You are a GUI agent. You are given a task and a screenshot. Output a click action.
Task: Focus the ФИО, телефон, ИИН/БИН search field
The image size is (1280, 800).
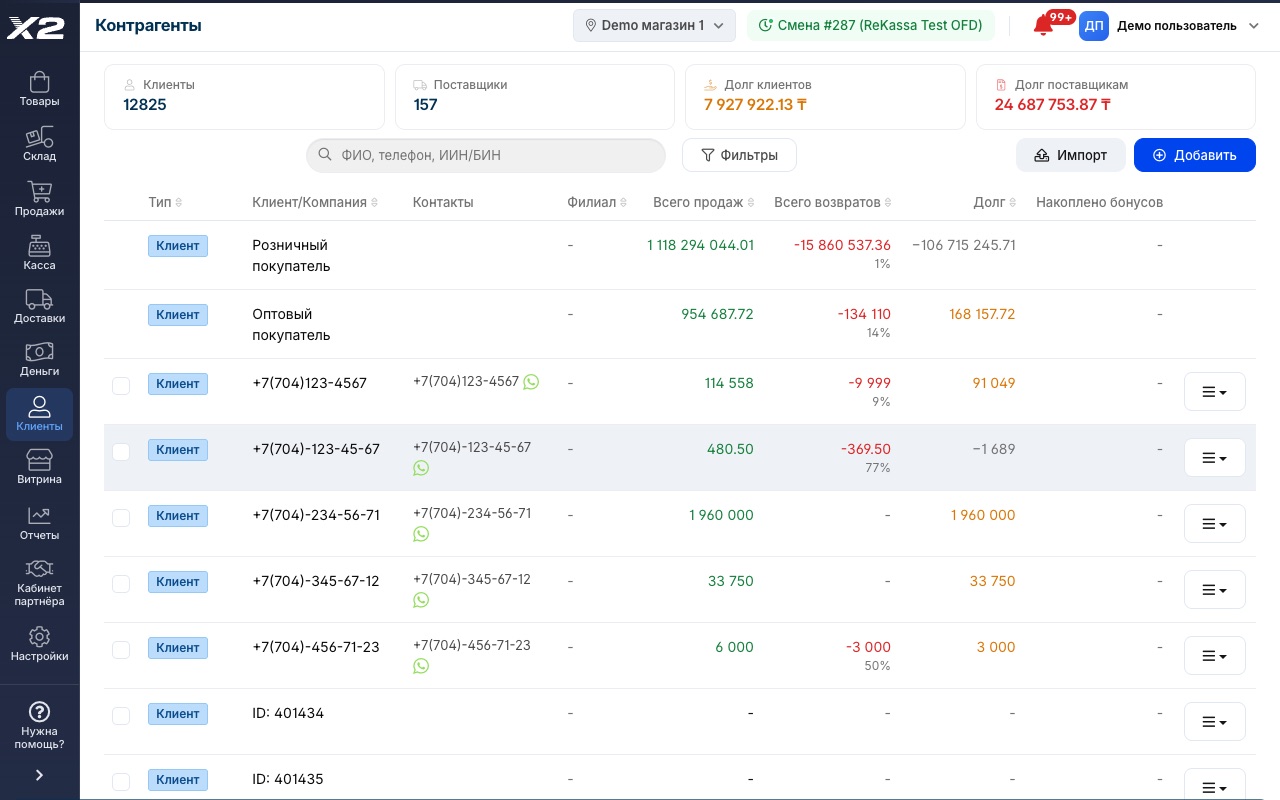click(486, 155)
